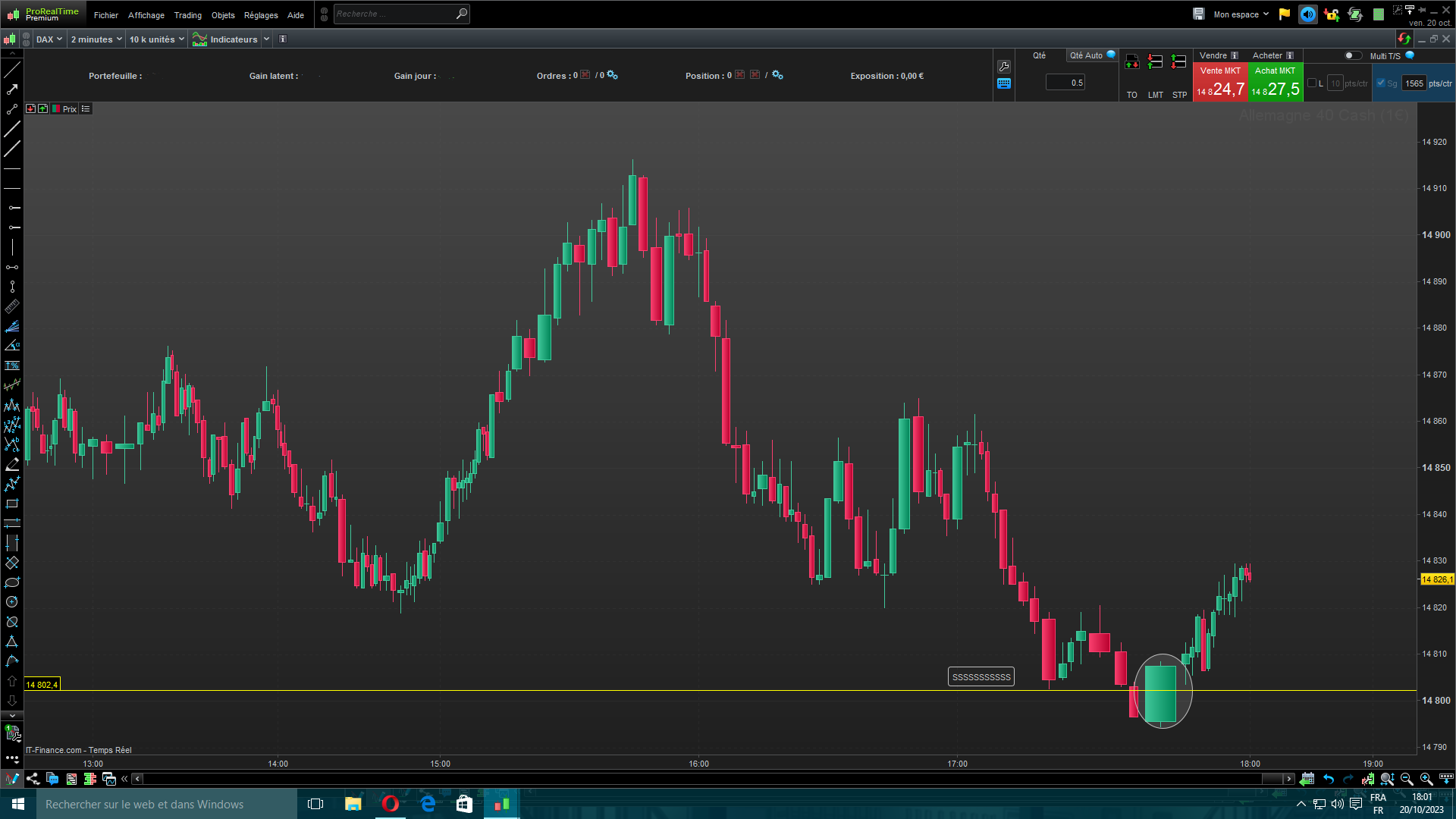
Task: Toggle the Multi T/S switch
Action: pyautogui.click(x=1352, y=55)
